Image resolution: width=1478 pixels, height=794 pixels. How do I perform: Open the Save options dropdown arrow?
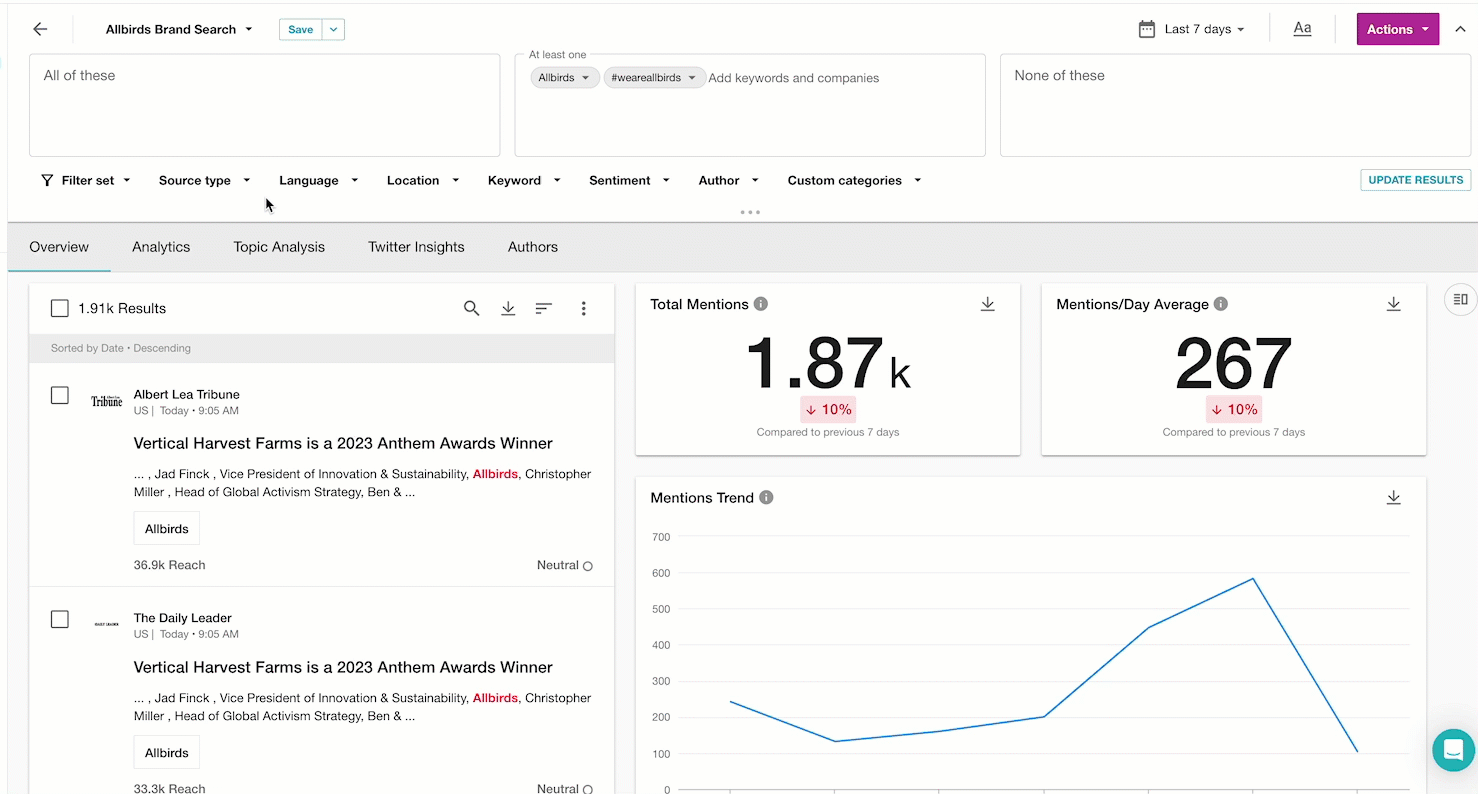coord(334,29)
